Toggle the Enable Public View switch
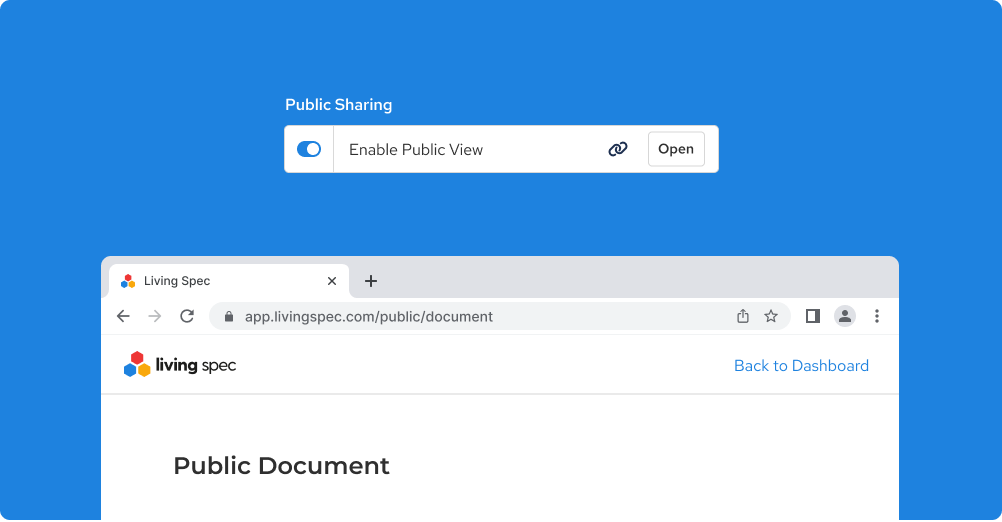 click(309, 149)
